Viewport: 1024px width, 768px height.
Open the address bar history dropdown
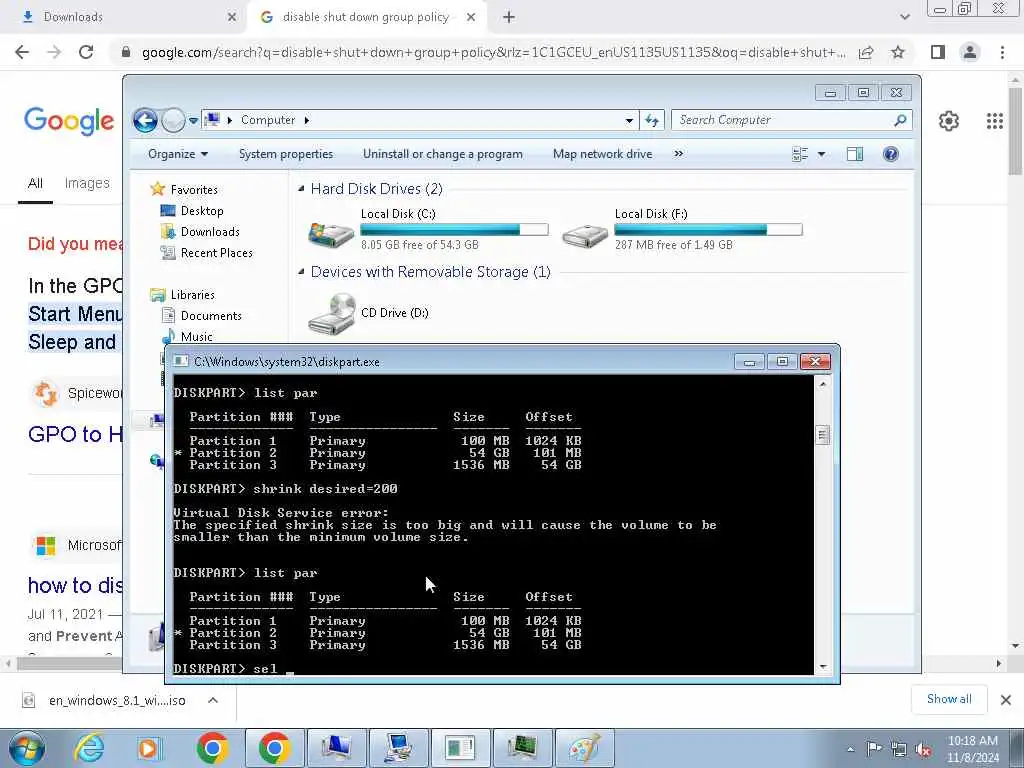[629, 120]
